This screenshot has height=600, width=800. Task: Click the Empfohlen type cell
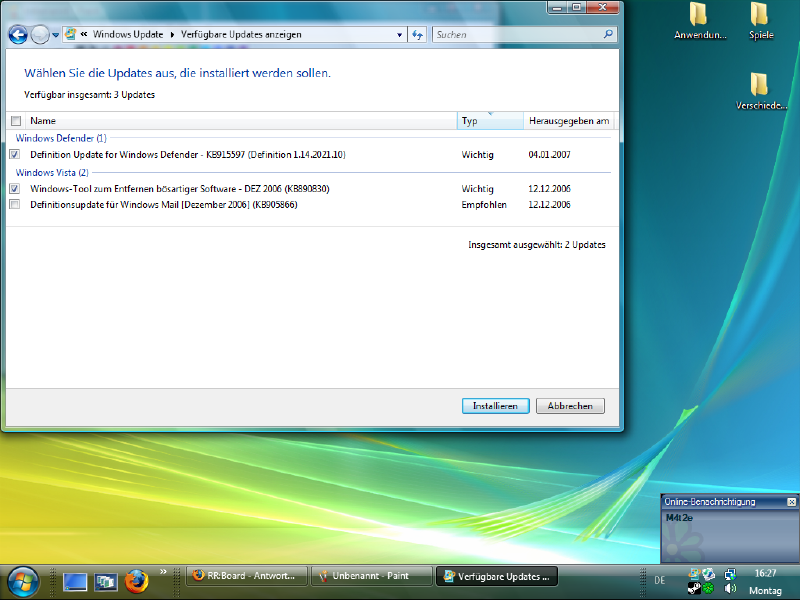484,205
